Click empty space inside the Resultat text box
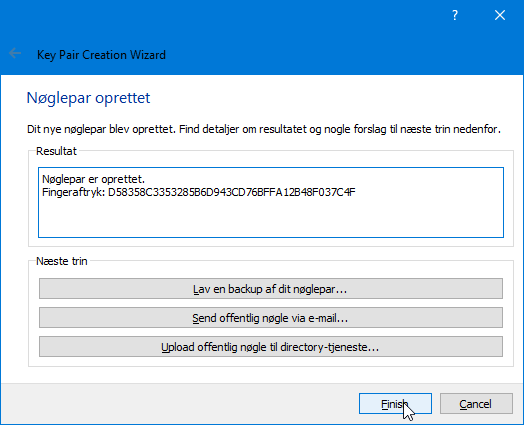The width and height of the screenshot is (524, 425). click(x=271, y=217)
